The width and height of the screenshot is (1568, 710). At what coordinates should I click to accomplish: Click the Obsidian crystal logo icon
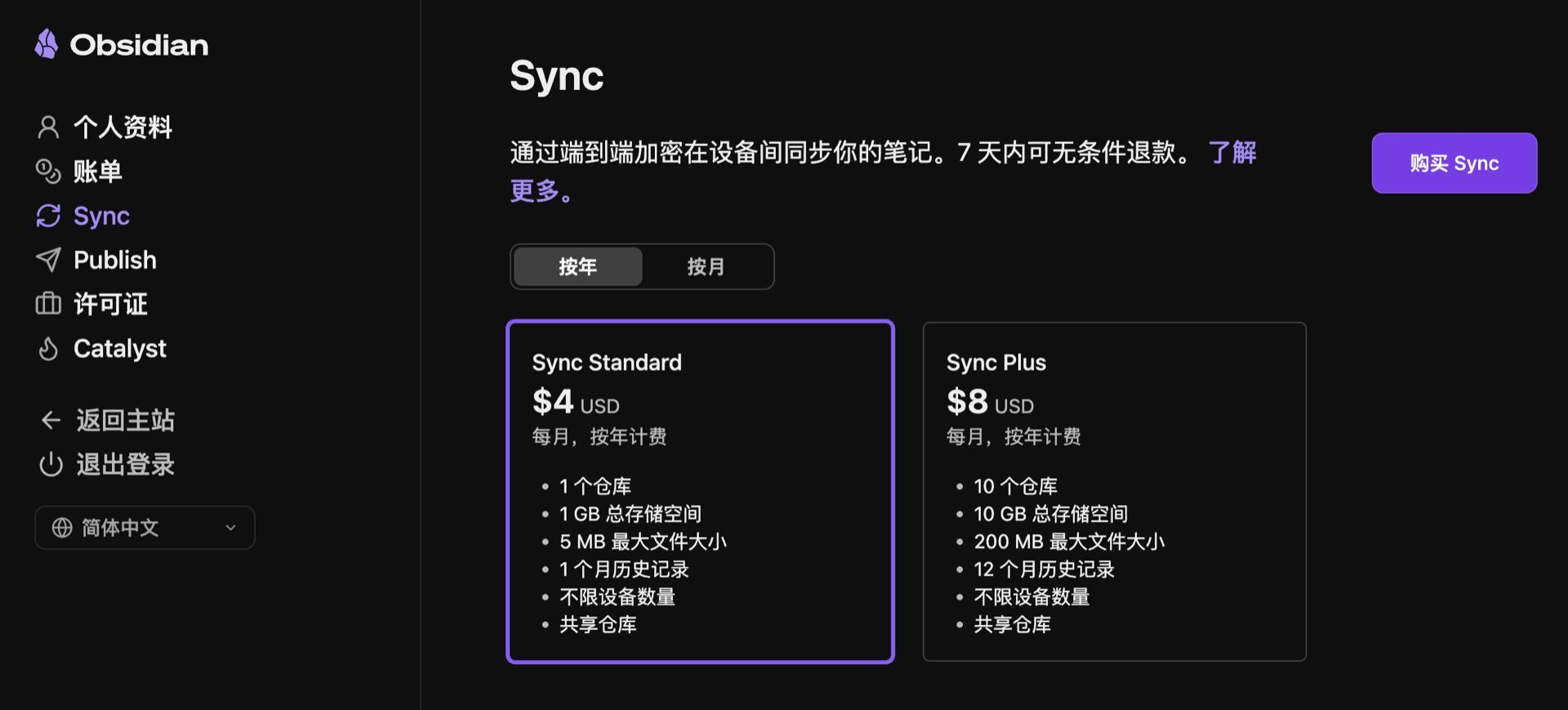(47, 44)
